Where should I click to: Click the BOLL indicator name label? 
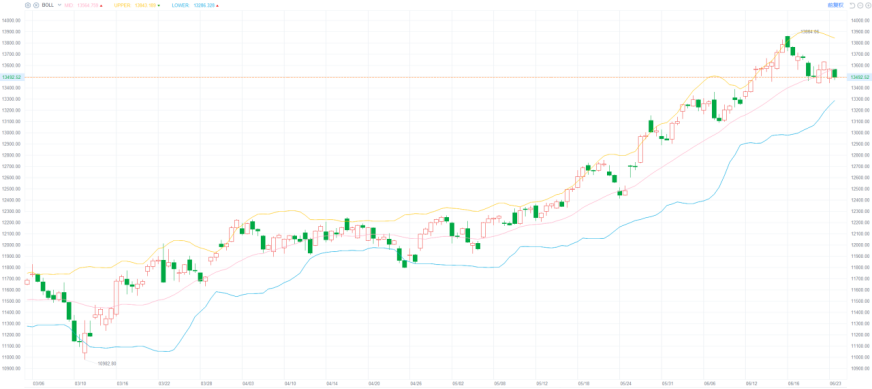click(x=48, y=5)
